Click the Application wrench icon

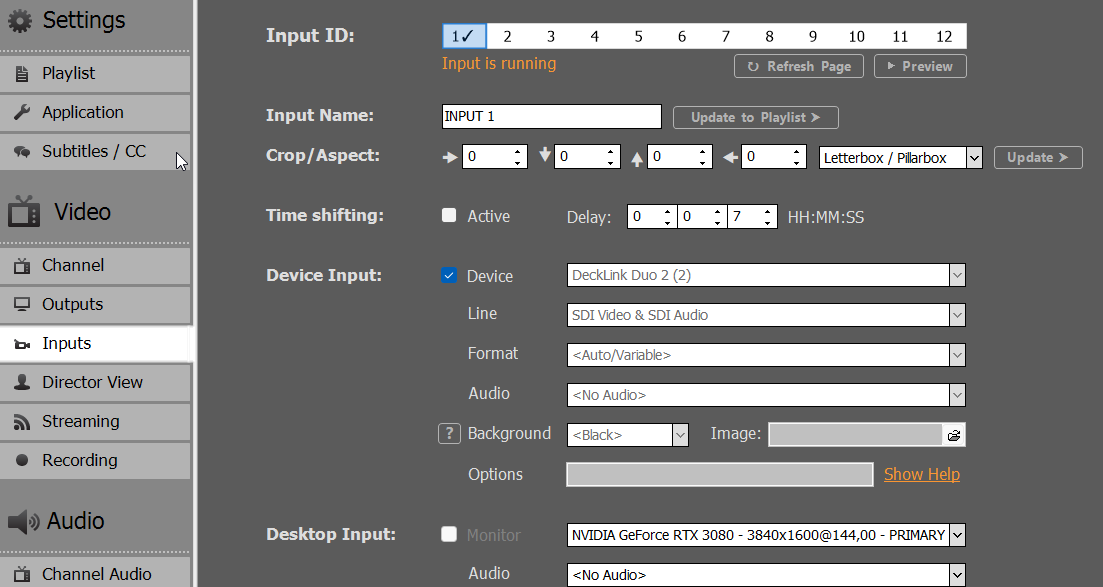tap(22, 113)
